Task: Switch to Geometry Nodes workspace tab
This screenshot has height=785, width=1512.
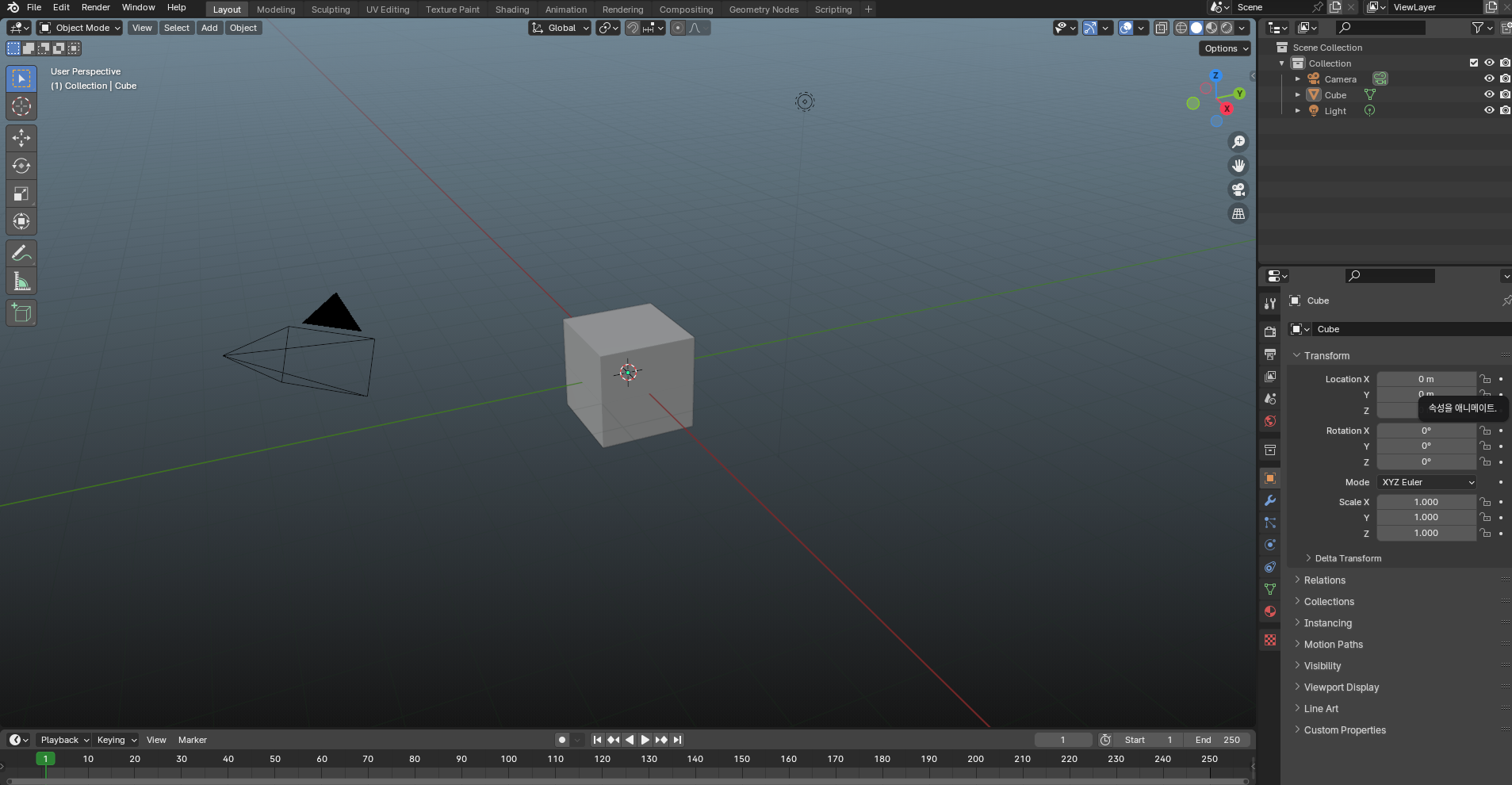Action: [x=764, y=10]
